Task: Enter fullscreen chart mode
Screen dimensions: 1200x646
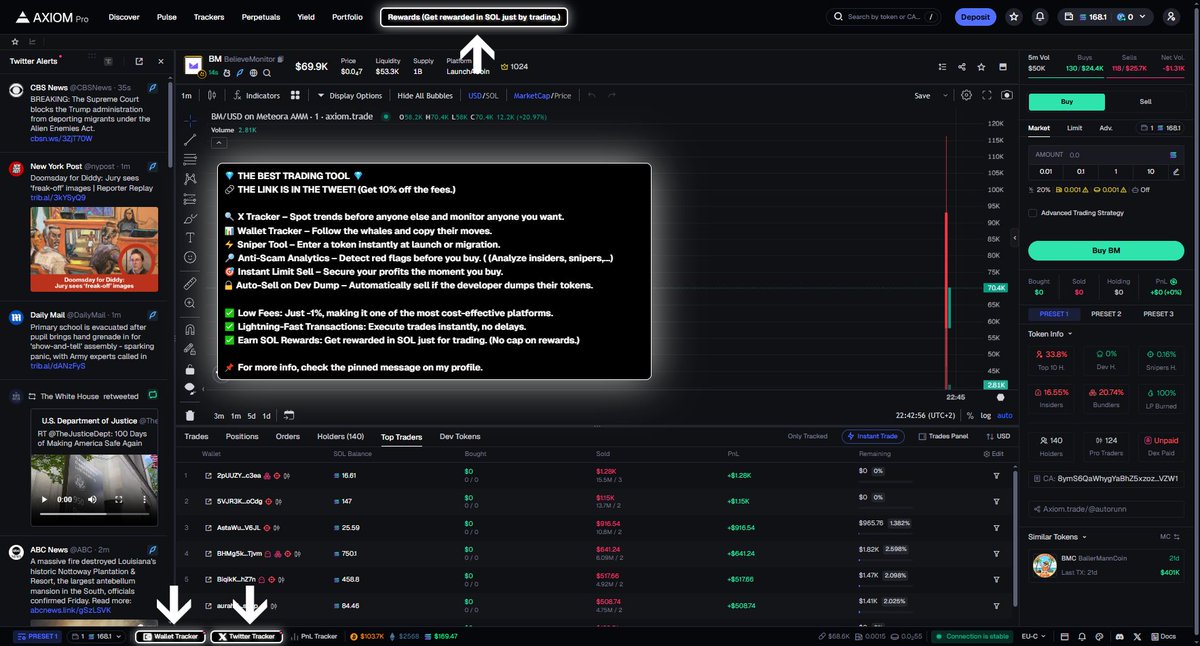Action: tap(987, 96)
